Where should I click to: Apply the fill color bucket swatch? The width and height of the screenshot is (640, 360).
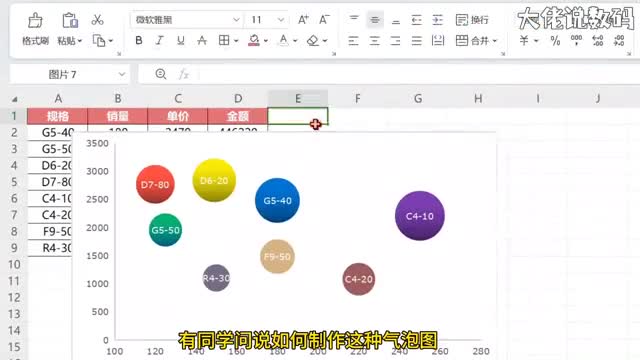tap(254, 40)
